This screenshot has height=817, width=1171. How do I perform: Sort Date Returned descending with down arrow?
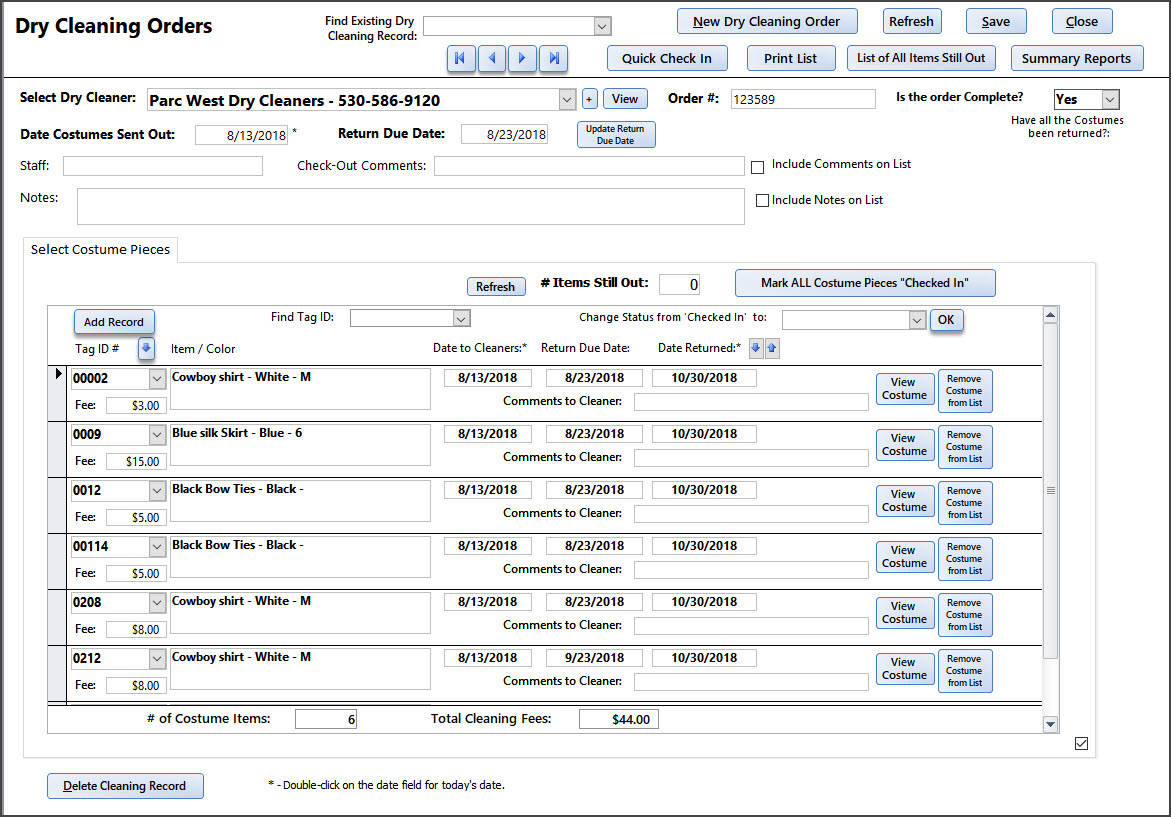pos(756,348)
